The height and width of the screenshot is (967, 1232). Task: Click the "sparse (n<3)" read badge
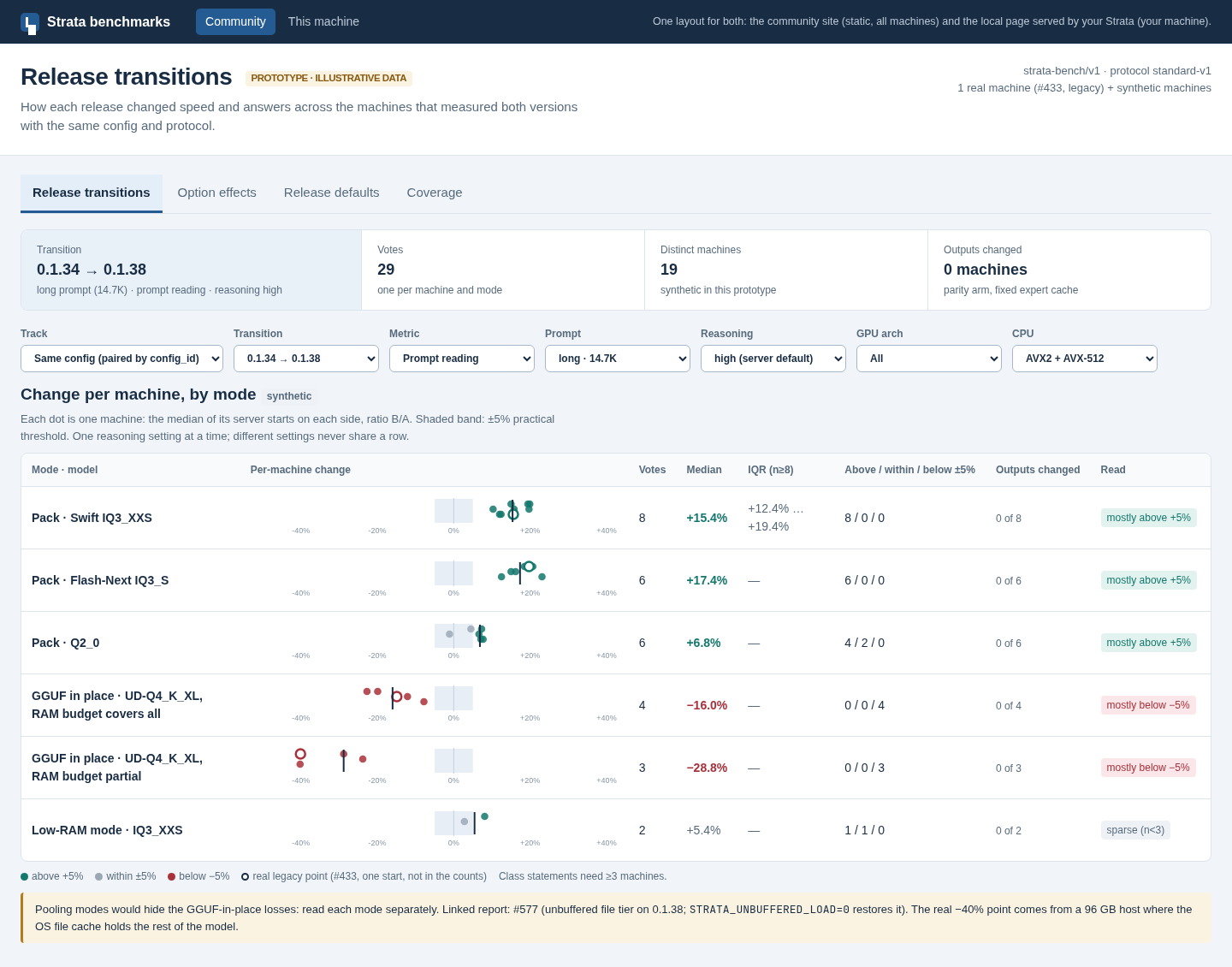pos(1135,830)
